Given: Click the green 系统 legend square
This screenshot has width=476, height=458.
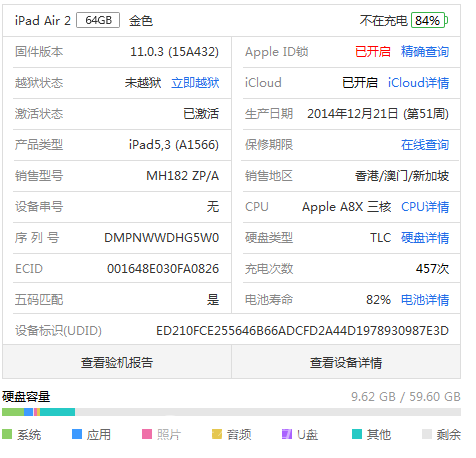Looking at the screenshot, I should pos(7,434).
